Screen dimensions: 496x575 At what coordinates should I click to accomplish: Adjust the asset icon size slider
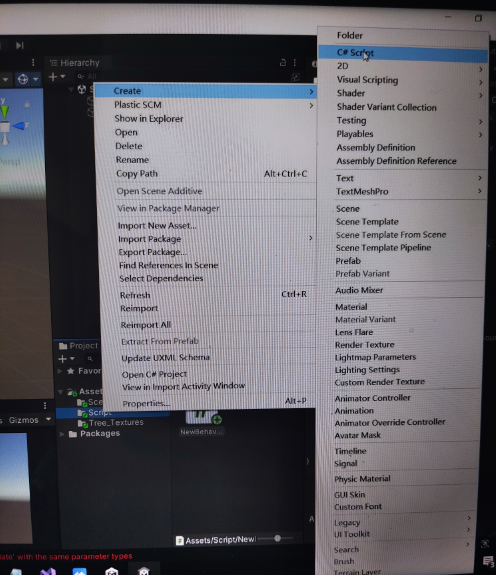[278, 538]
